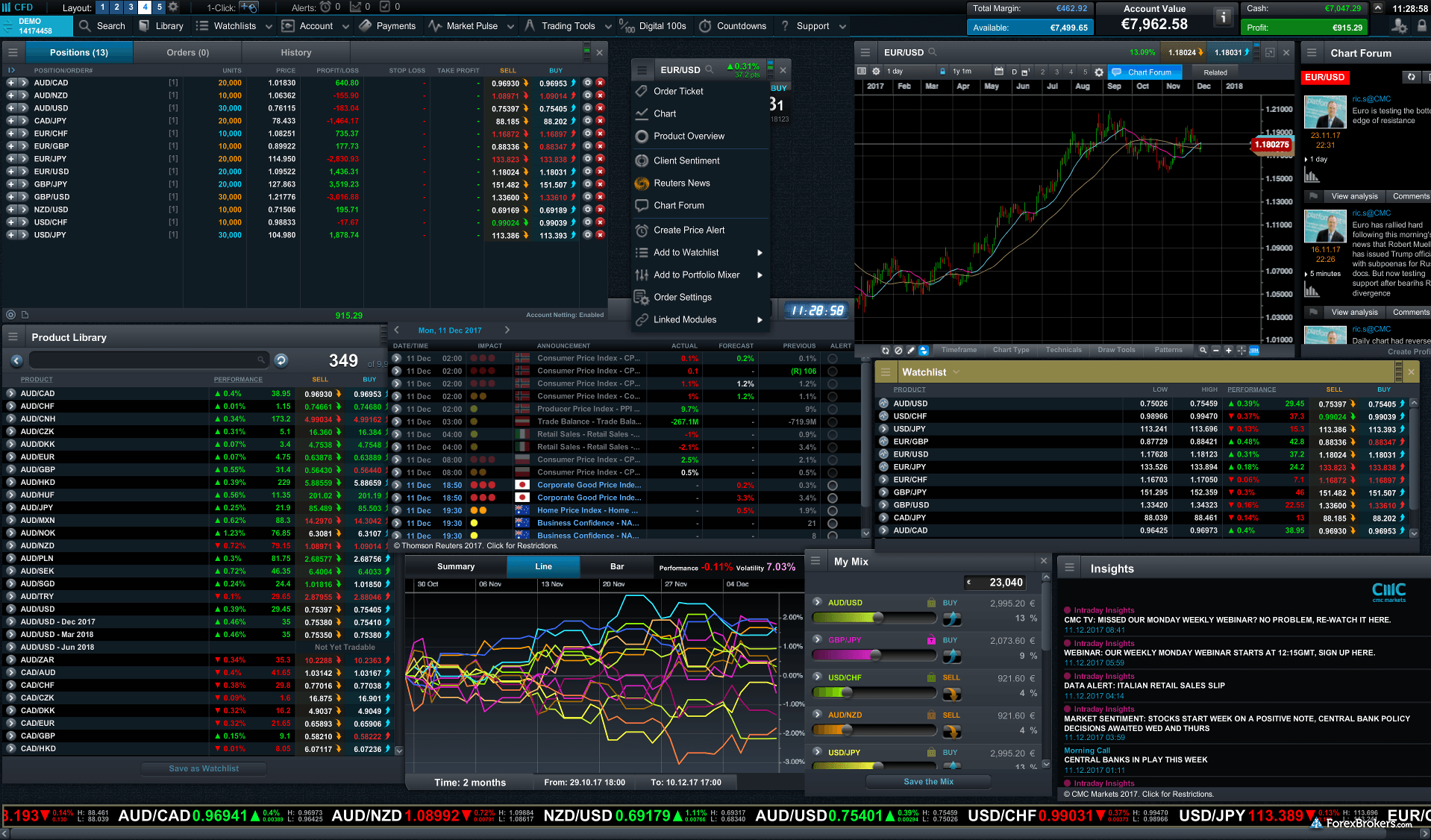Refresh the Product Library list
Viewport: 1431px width, 840px height.
[x=281, y=360]
